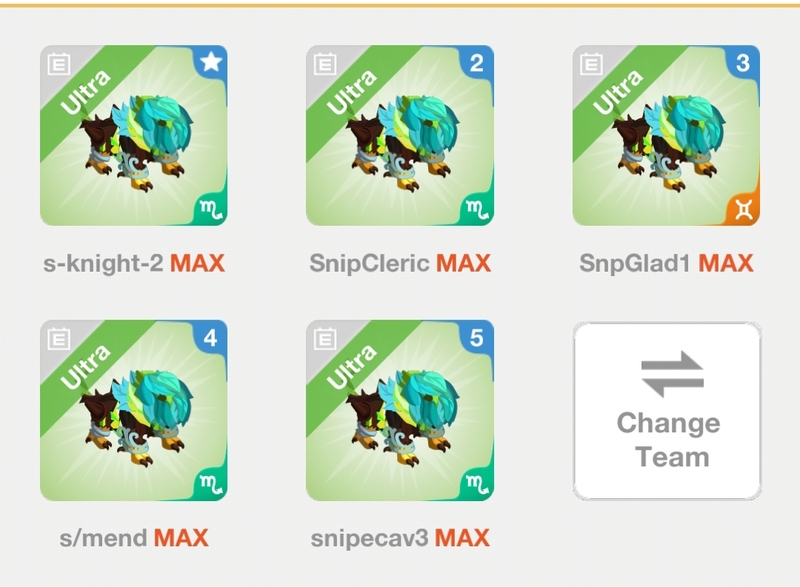Select the SnipCleric MAX name label

400,264
